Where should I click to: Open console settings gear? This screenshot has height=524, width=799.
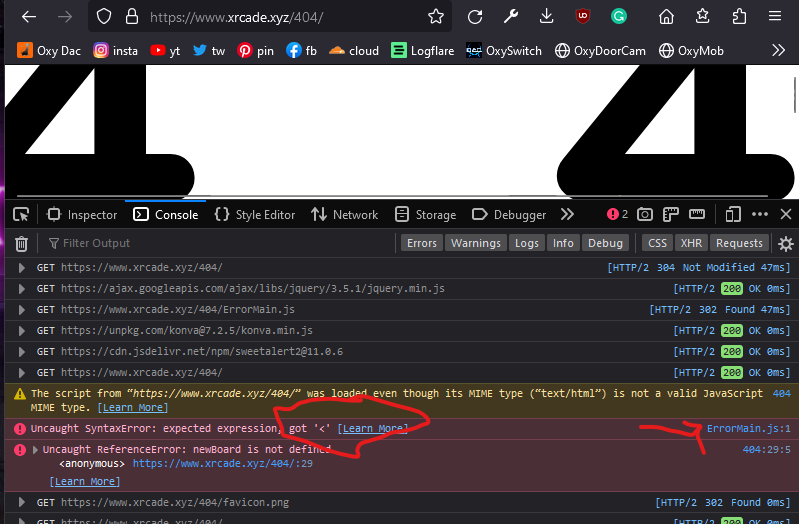tap(786, 244)
